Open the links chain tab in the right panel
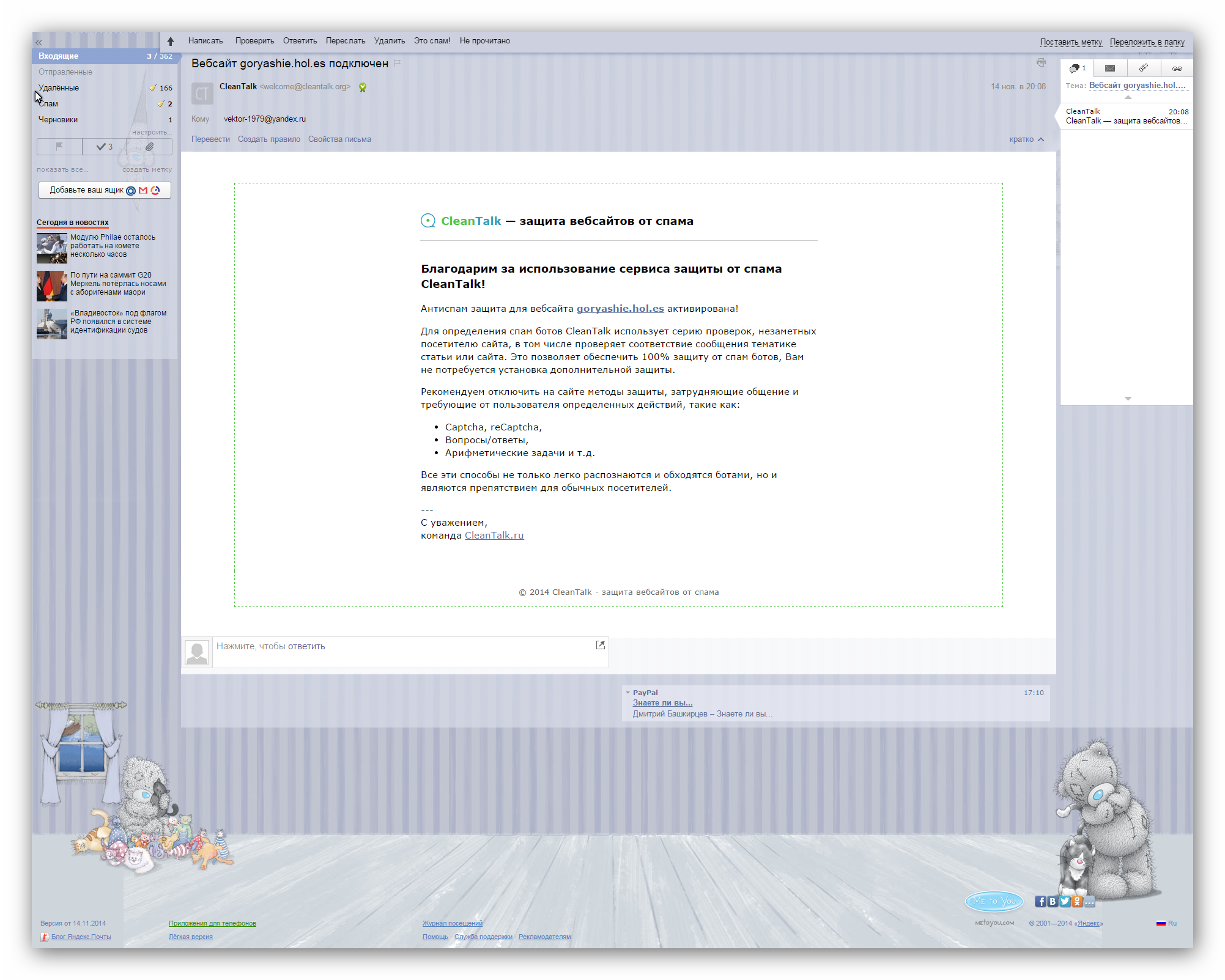 click(x=1177, y=68)
